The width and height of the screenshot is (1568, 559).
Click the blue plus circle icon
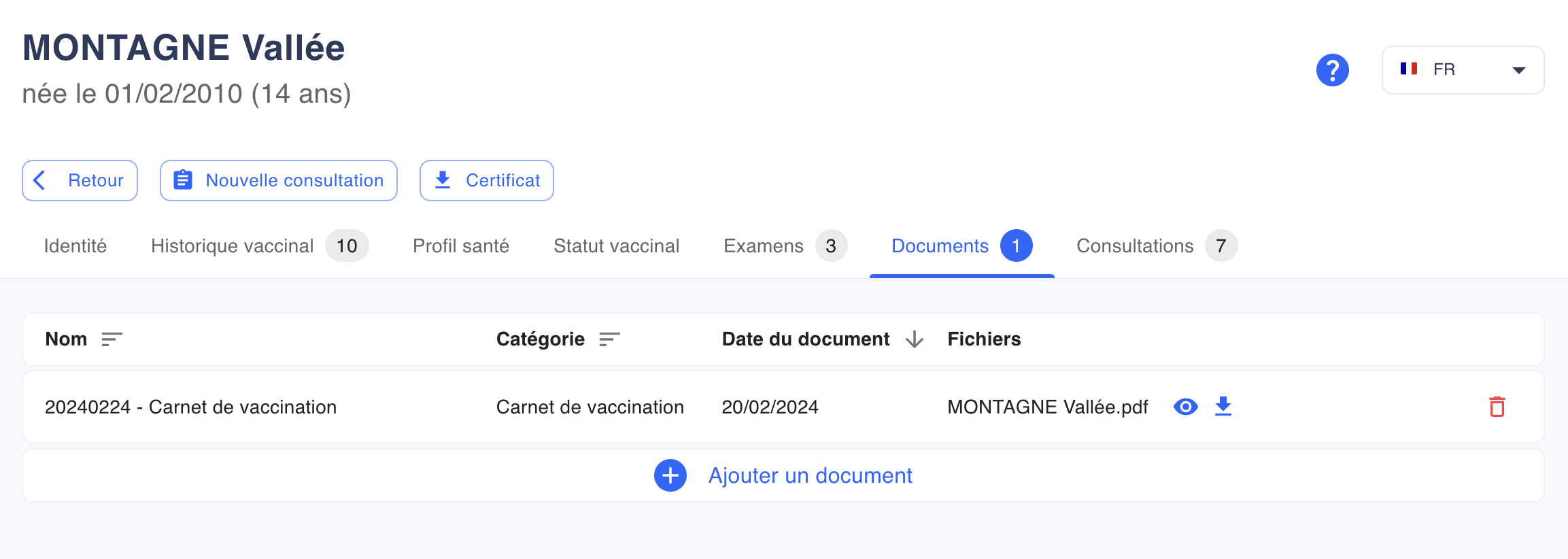pyautogui.click(x=670, y=475)
